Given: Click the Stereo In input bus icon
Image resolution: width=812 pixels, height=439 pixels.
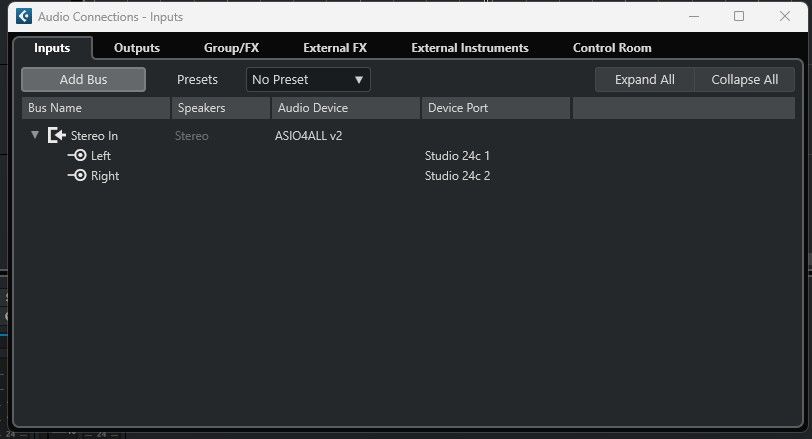Looking at the screenshot, I should [56, 136].
